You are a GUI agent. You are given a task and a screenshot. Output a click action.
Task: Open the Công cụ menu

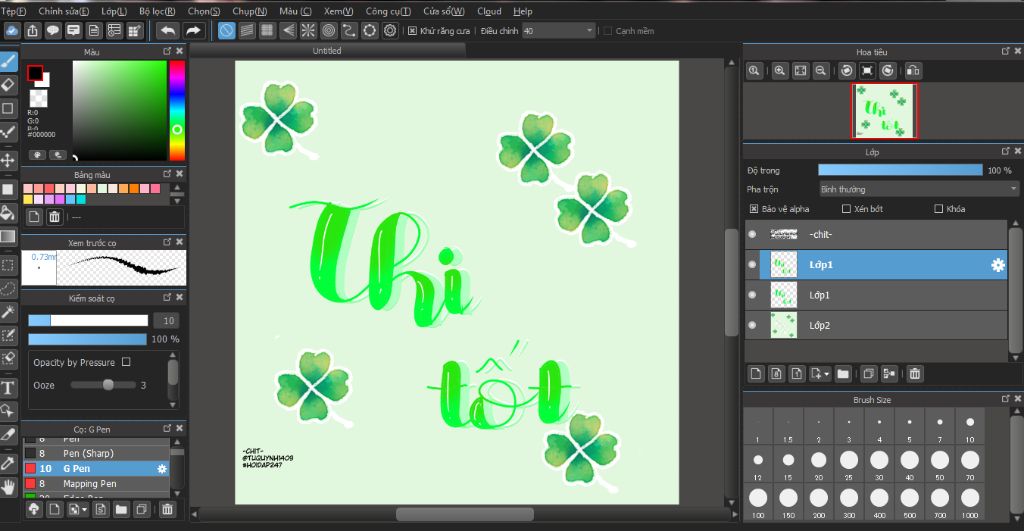(388, 11)
